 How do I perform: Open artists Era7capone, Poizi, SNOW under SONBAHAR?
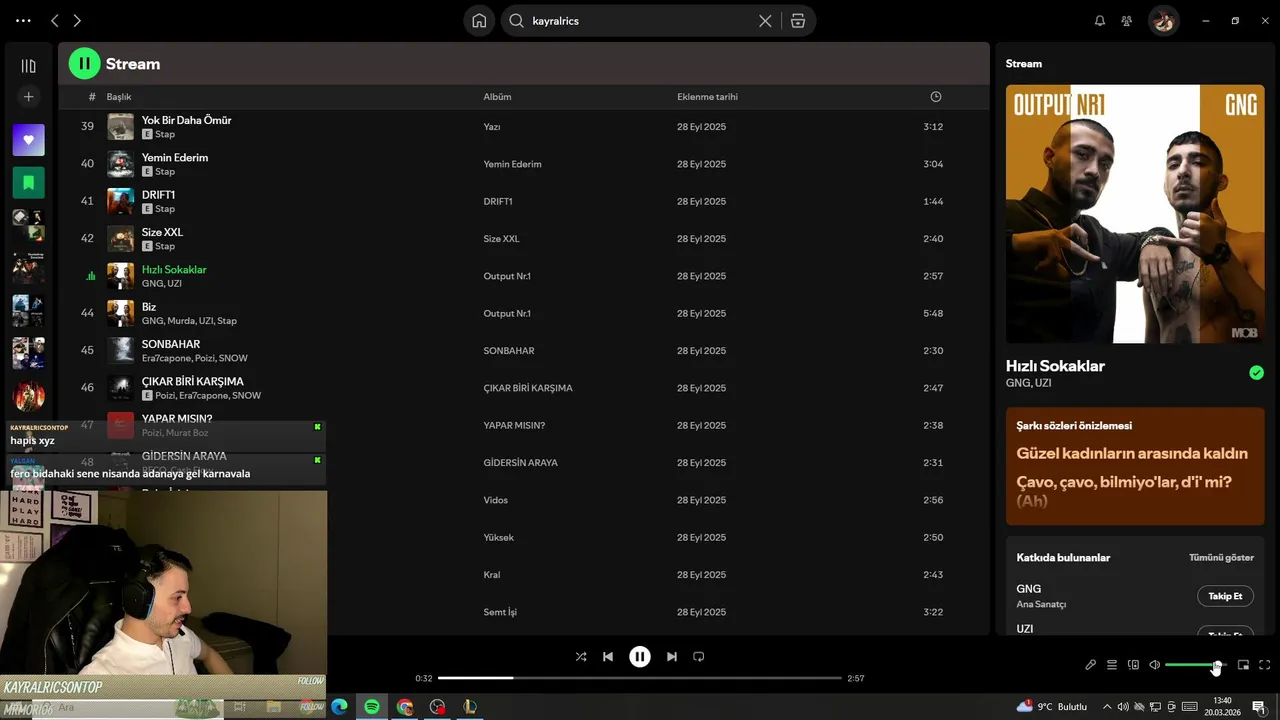pos(194,358)
